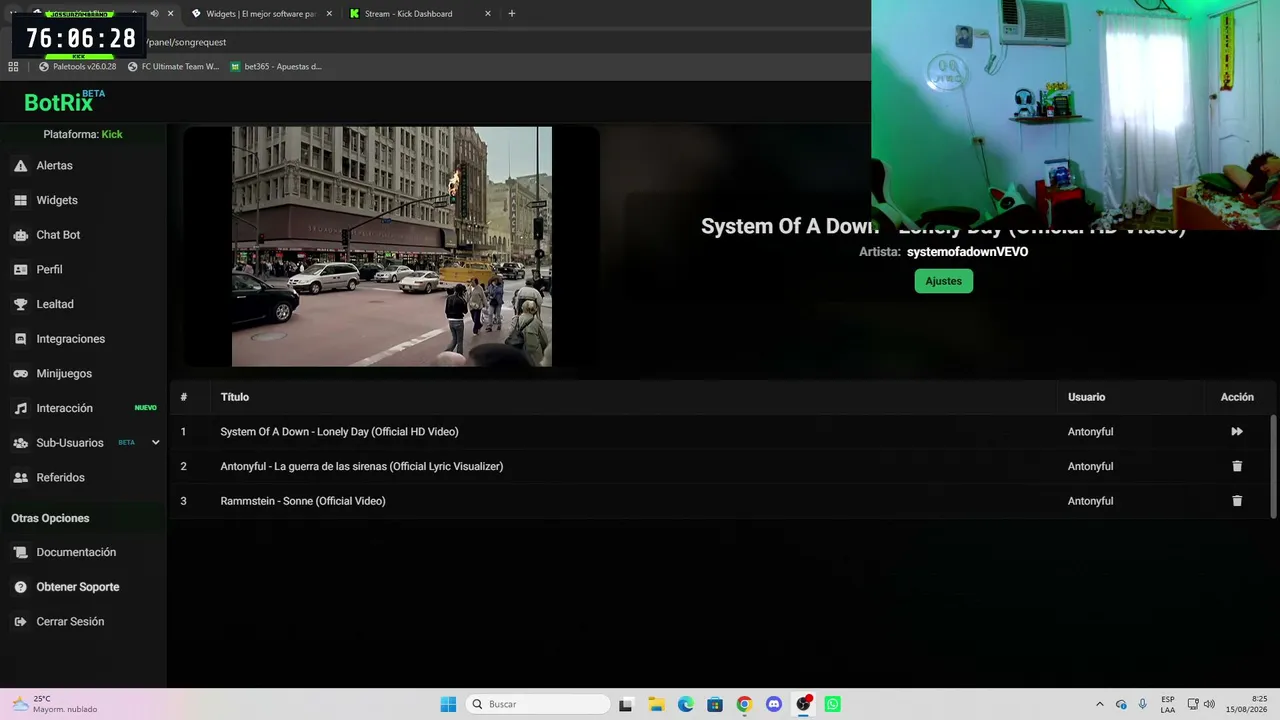Open Task View on the taskbar
The height and width of the screenshot is (720, 1280).
[626, 704]
